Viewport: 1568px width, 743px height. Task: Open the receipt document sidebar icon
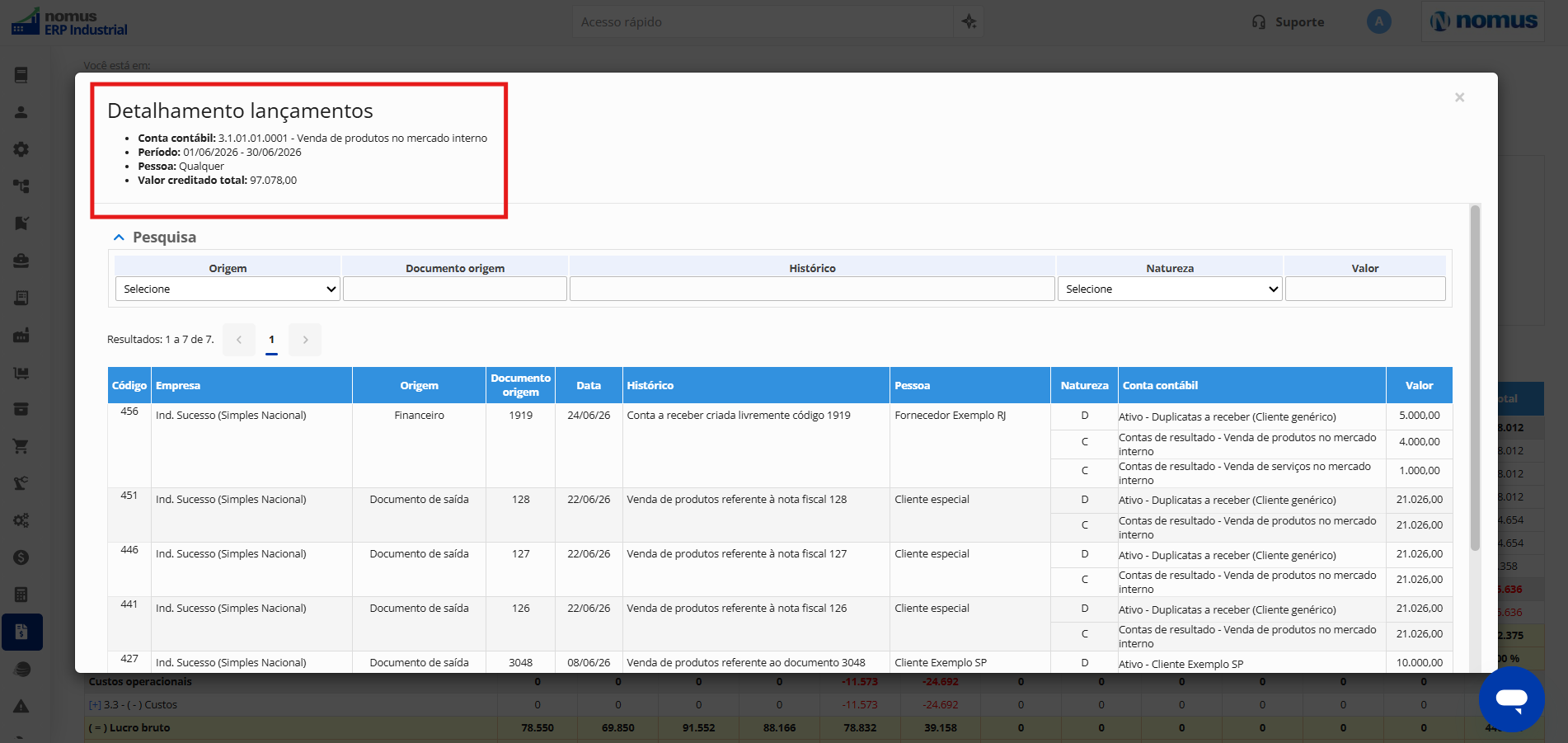coord(21,298)
